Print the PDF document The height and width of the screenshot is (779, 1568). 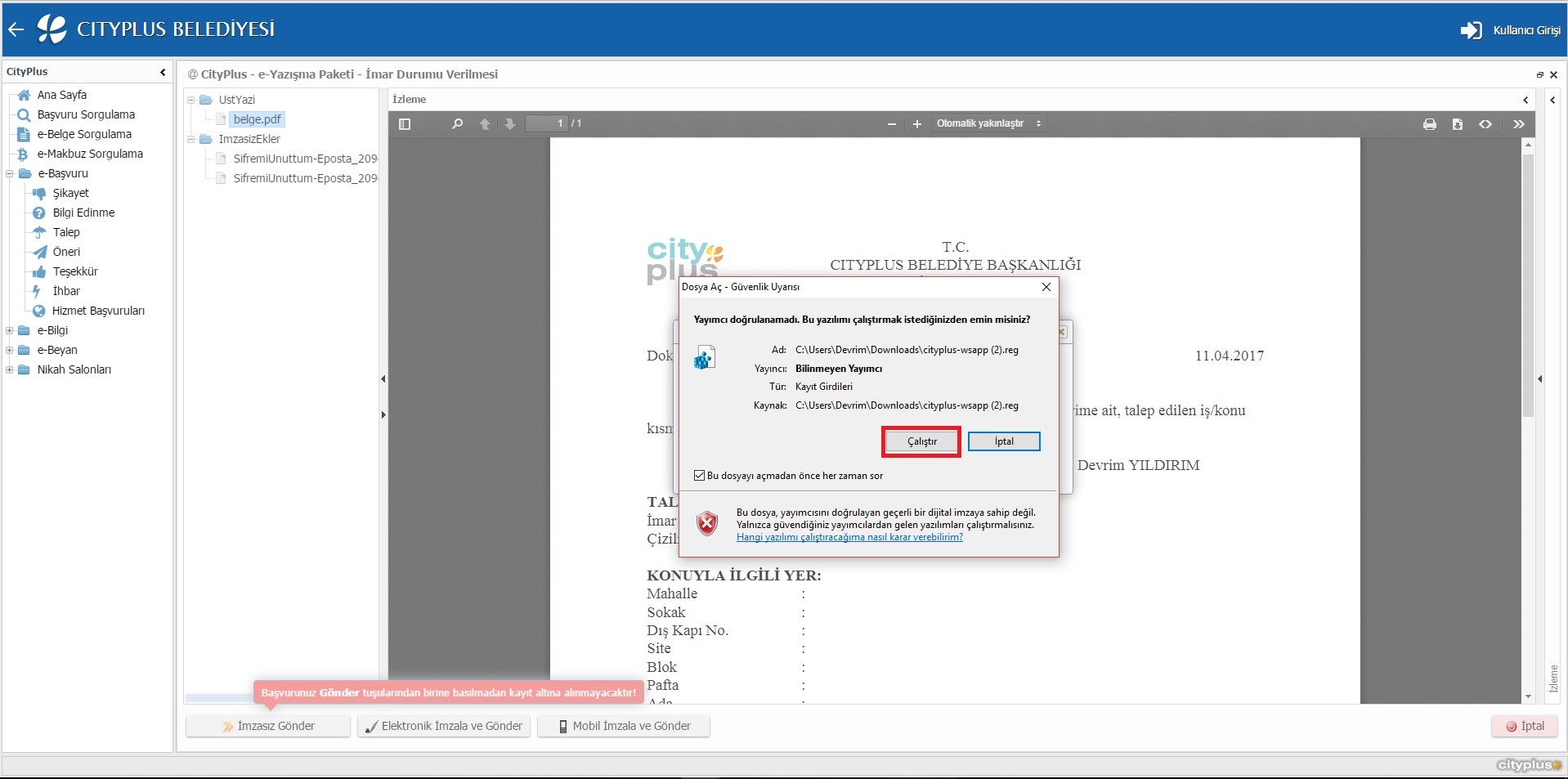(x=1430, y=124)
